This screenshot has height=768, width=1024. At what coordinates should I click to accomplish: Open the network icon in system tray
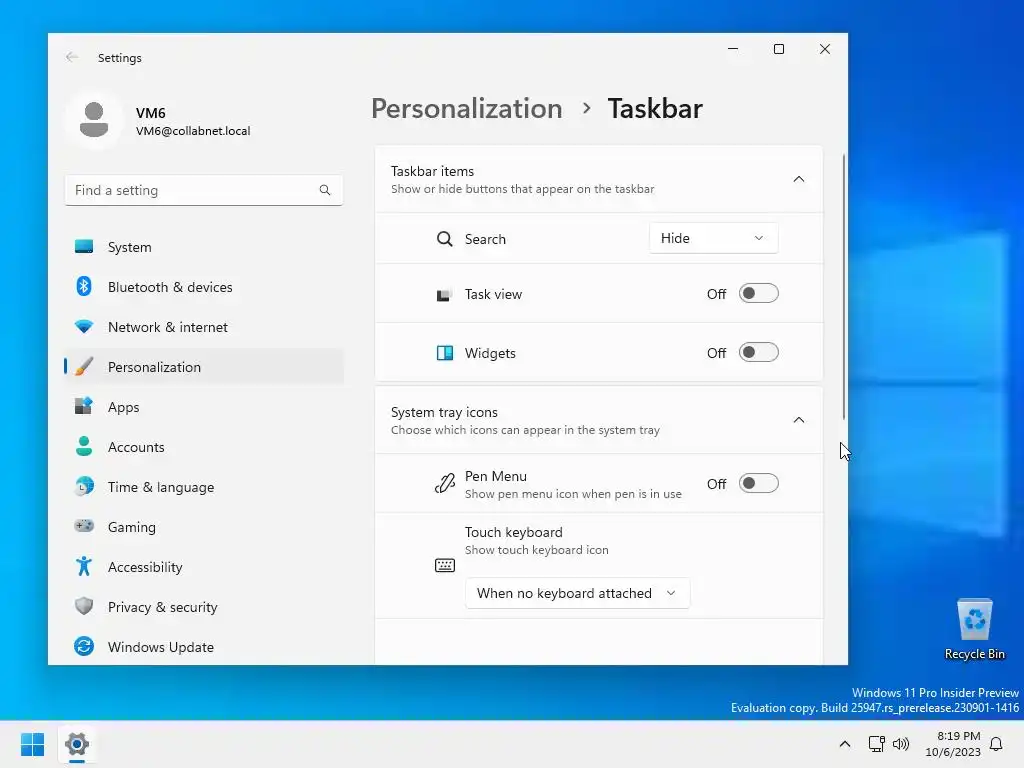(x=876, y=744)
